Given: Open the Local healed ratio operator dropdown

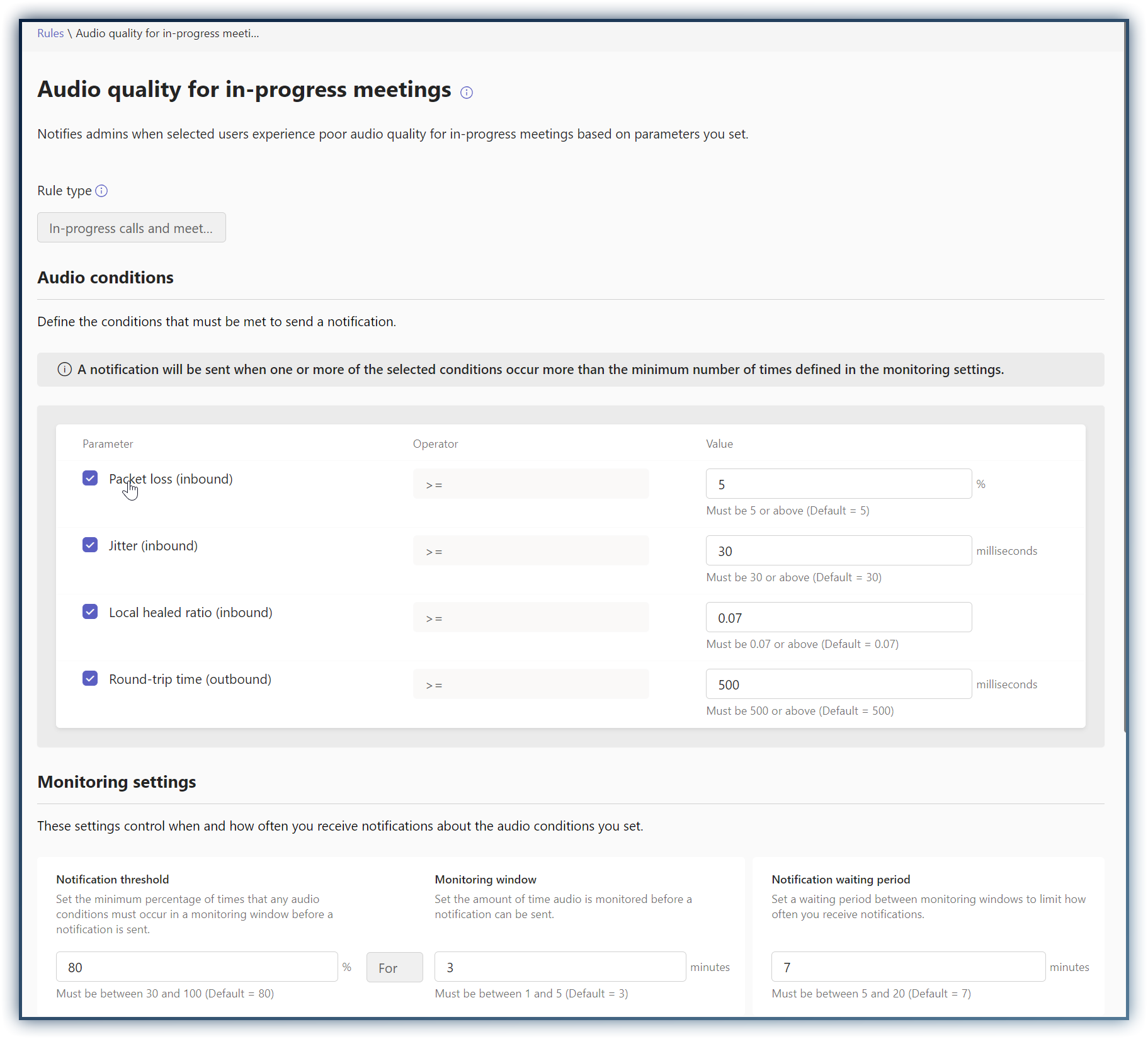Looking at the screenshot, I should coord(530,618).
